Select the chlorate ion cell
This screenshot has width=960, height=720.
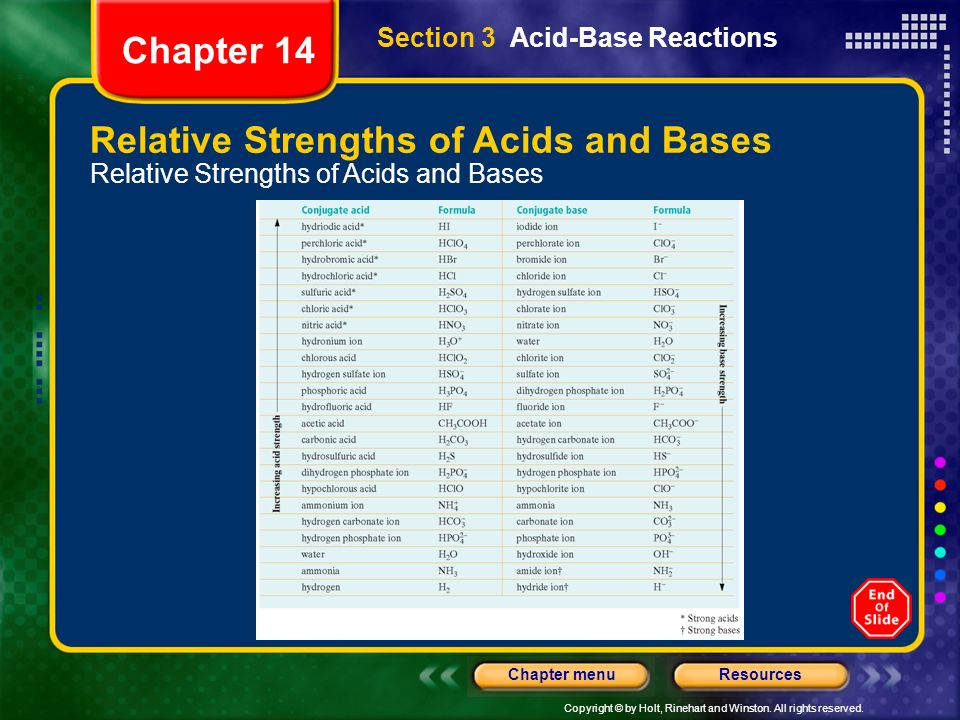(541, 309)
